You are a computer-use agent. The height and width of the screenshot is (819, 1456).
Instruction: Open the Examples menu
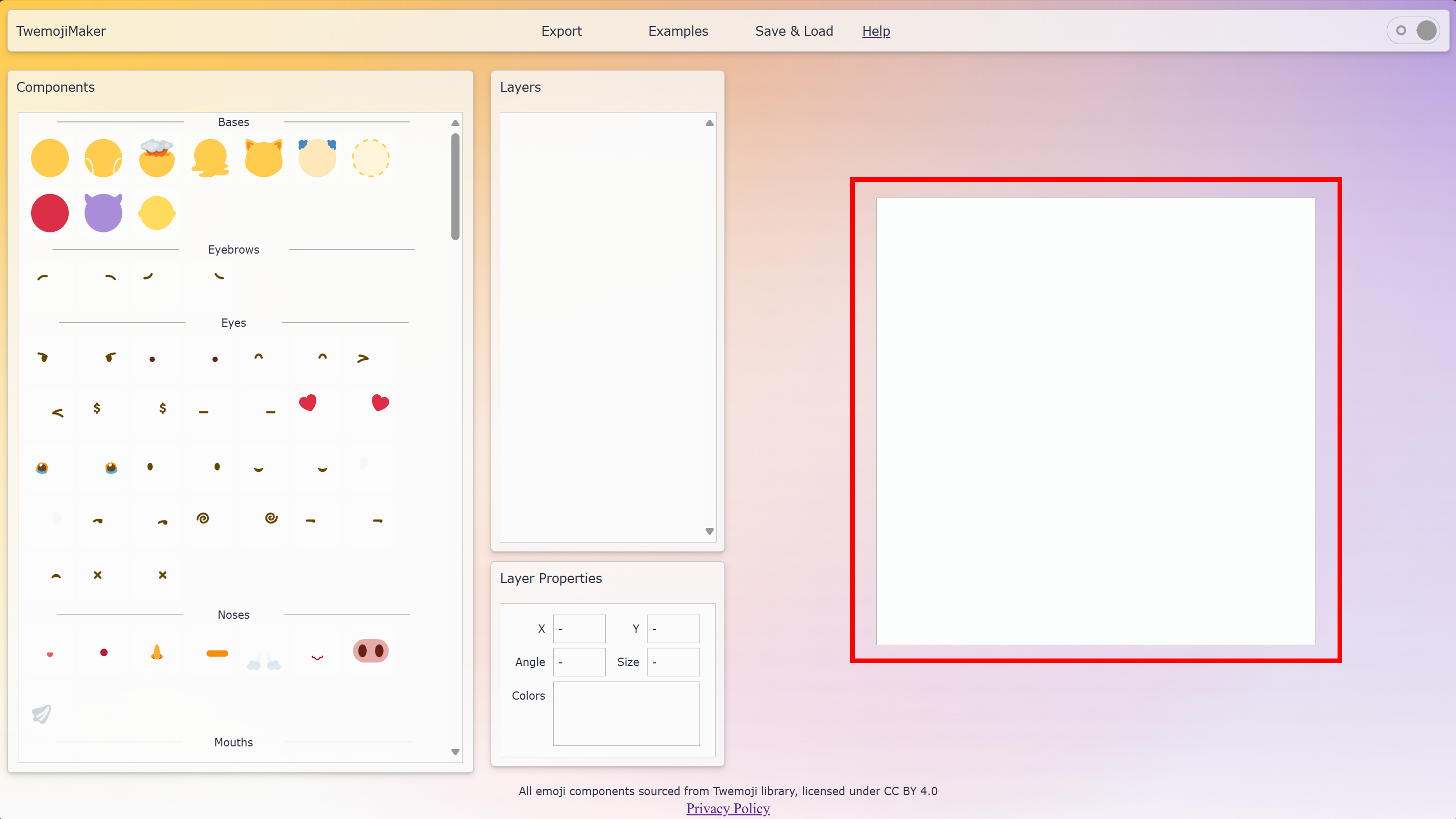678,31
